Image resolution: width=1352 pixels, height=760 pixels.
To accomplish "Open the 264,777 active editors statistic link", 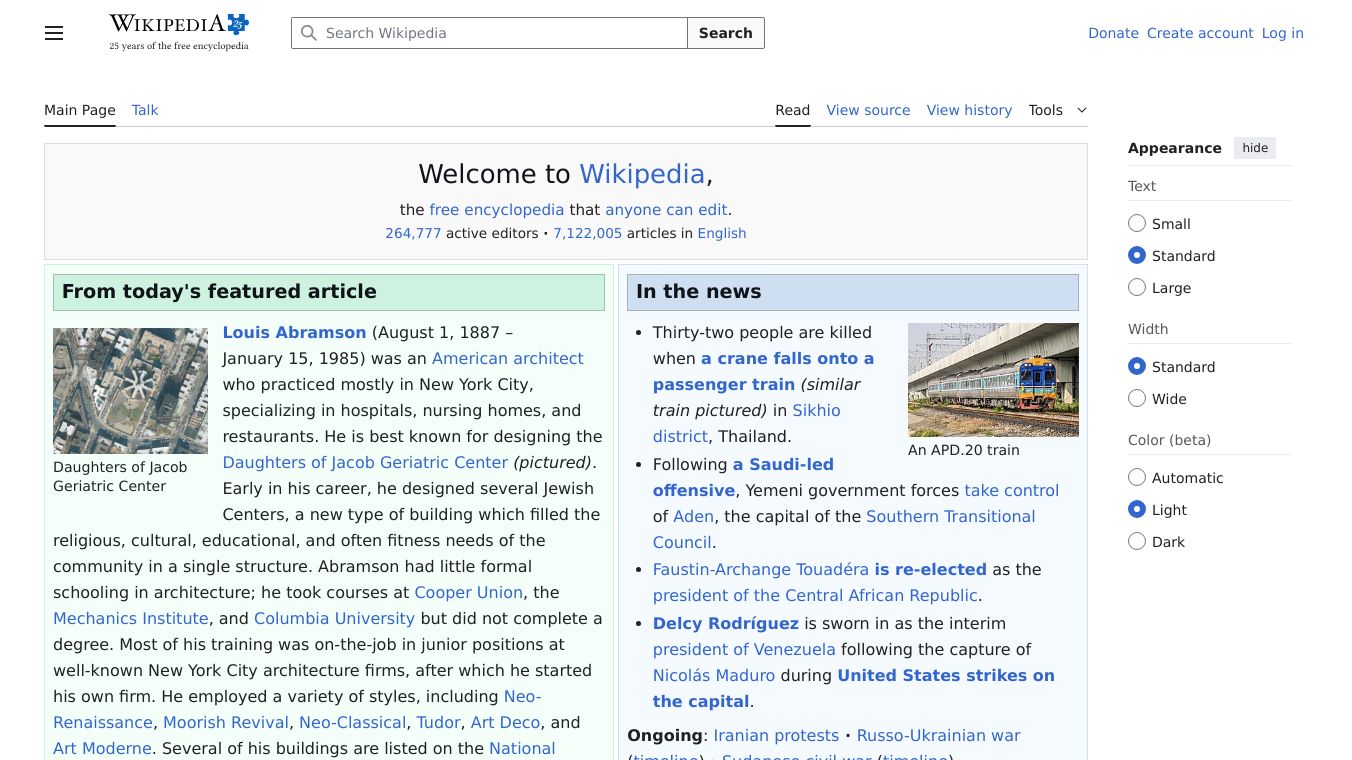I will (413, 233).
